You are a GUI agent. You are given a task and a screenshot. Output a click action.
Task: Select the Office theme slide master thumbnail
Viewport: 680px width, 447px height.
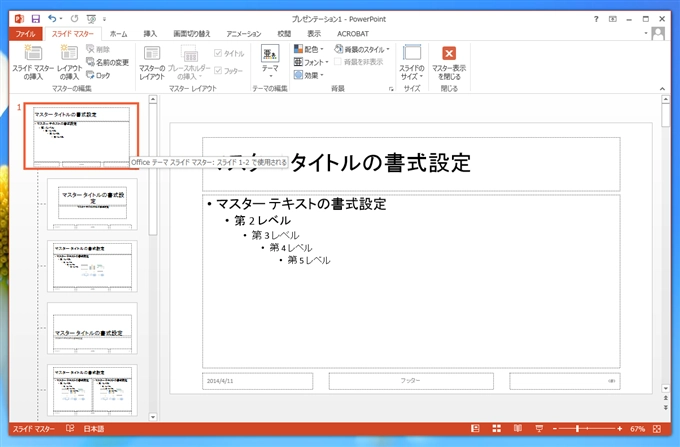[81, 136]
